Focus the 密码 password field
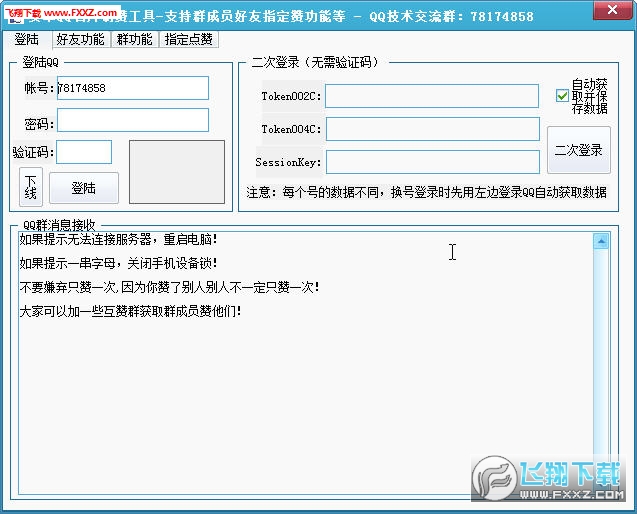Viewport: 637px width, 514px height. click(133, 120)
